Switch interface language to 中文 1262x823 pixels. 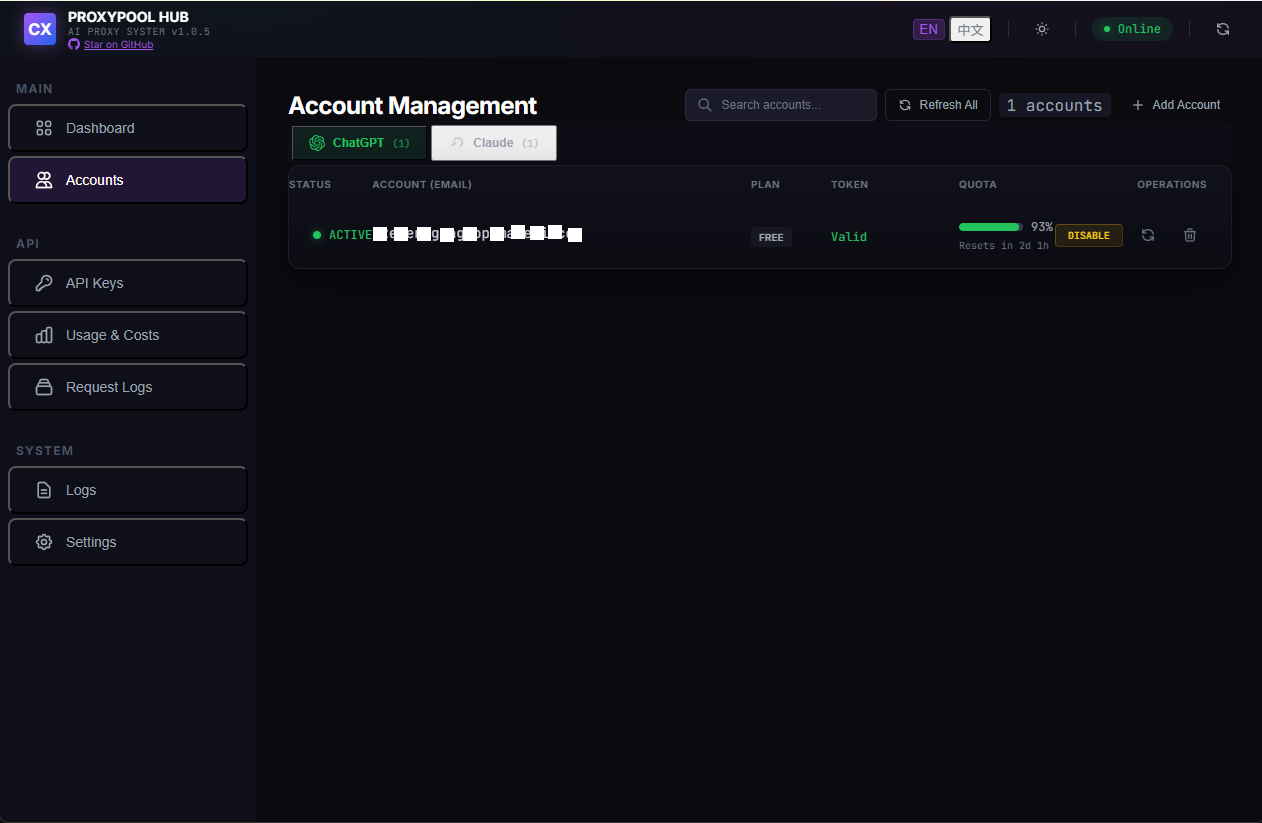[969, 29]
